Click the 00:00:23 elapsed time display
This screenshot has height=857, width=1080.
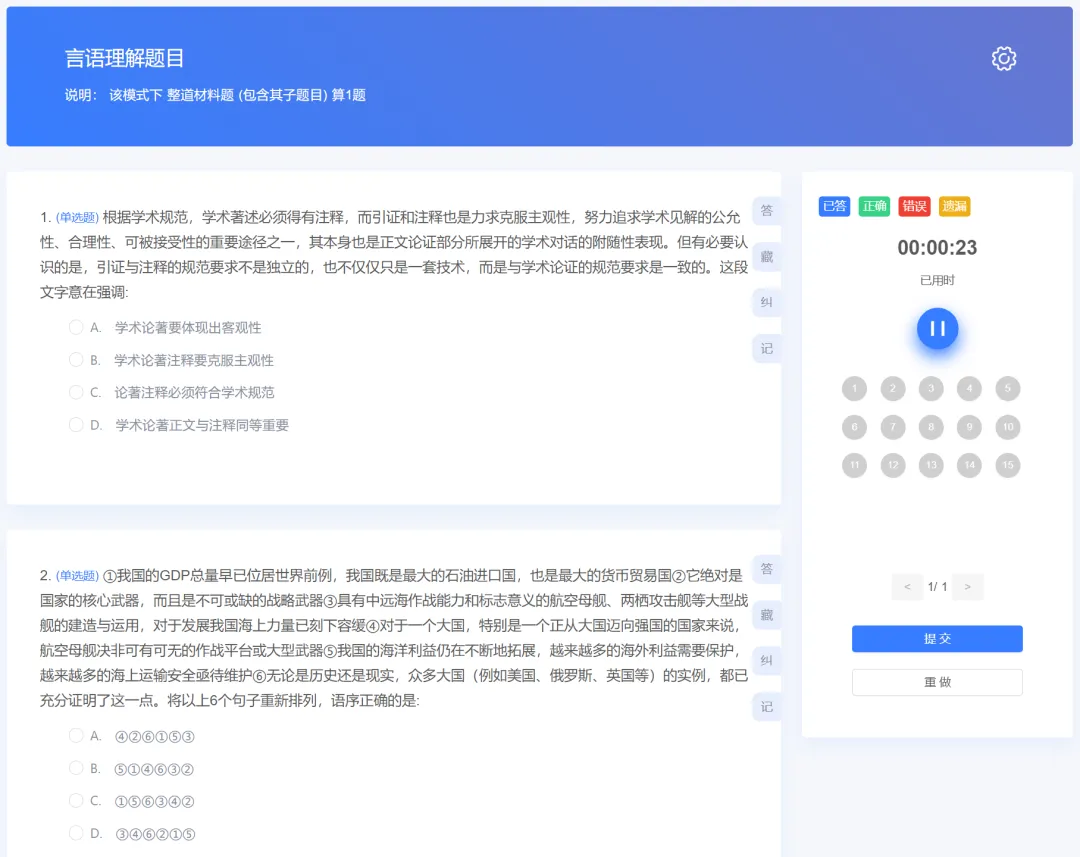pyautogui.click(x=937, y=247)
